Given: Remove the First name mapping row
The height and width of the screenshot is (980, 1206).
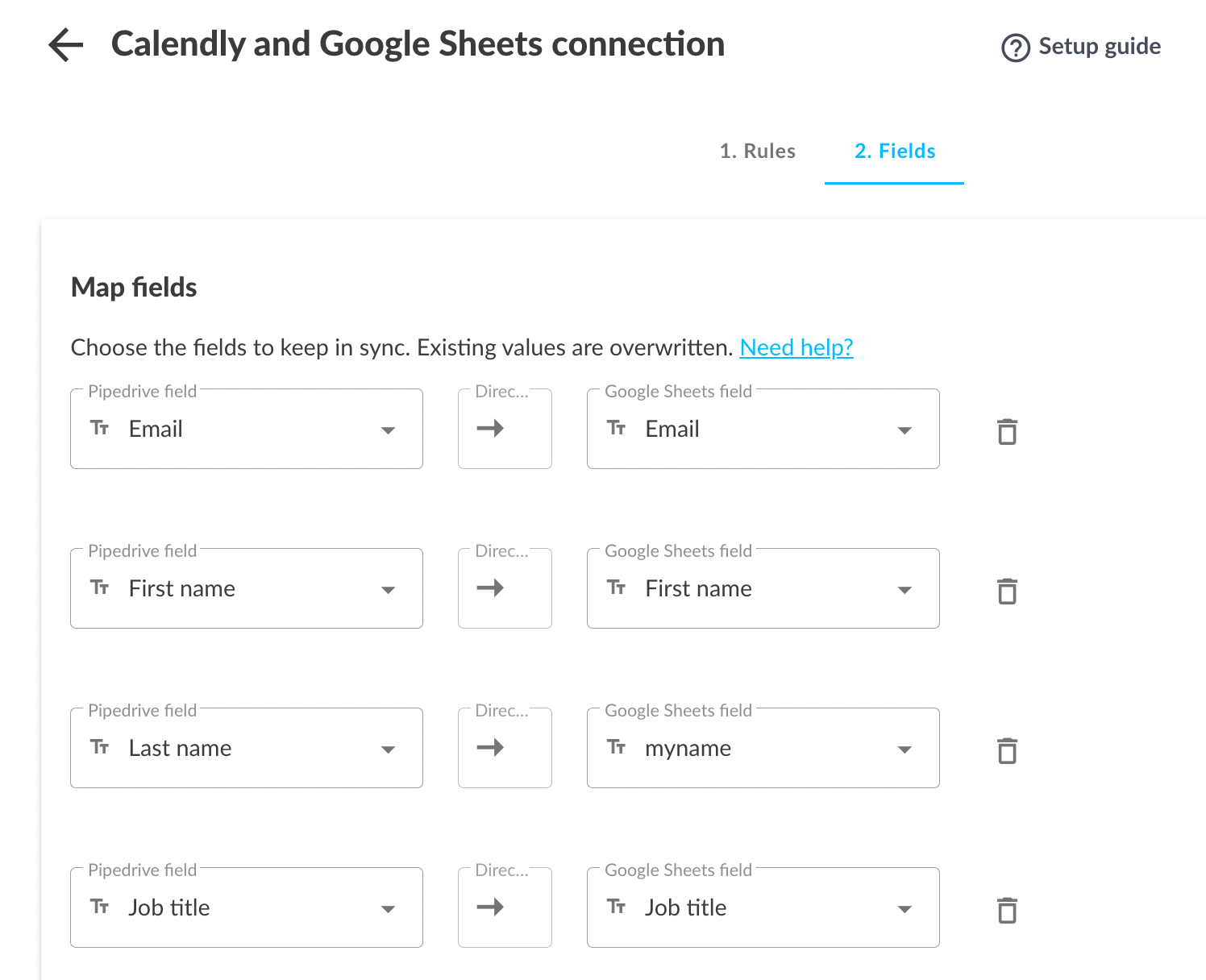Looking at the screenshot, I should 1007,591.
